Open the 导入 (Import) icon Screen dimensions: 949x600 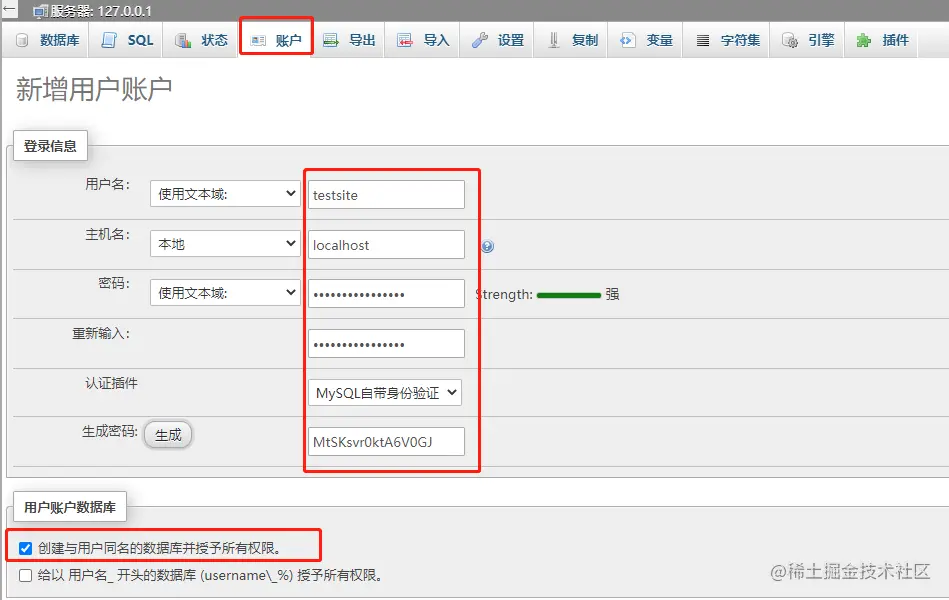pos(424,41)
